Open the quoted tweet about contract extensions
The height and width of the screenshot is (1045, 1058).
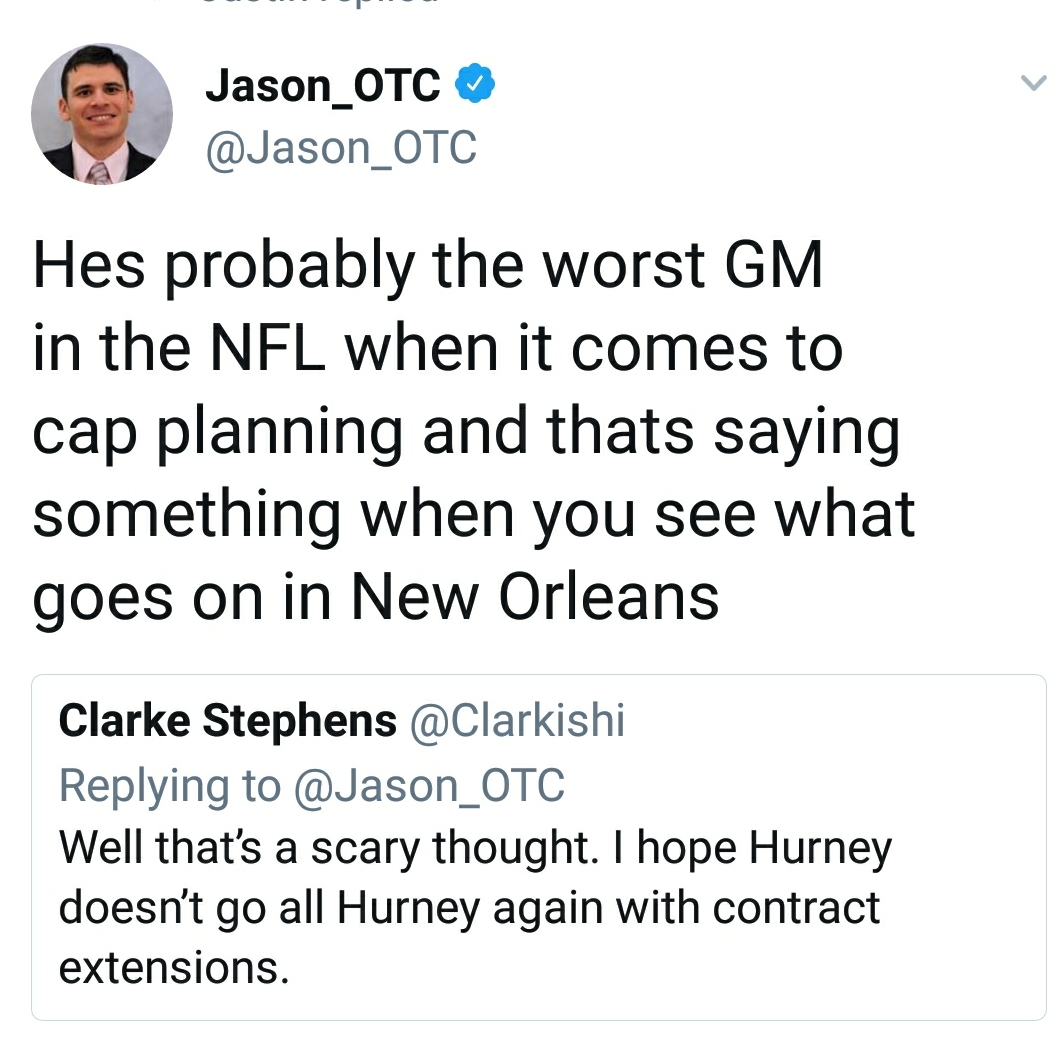click(538, 847)
